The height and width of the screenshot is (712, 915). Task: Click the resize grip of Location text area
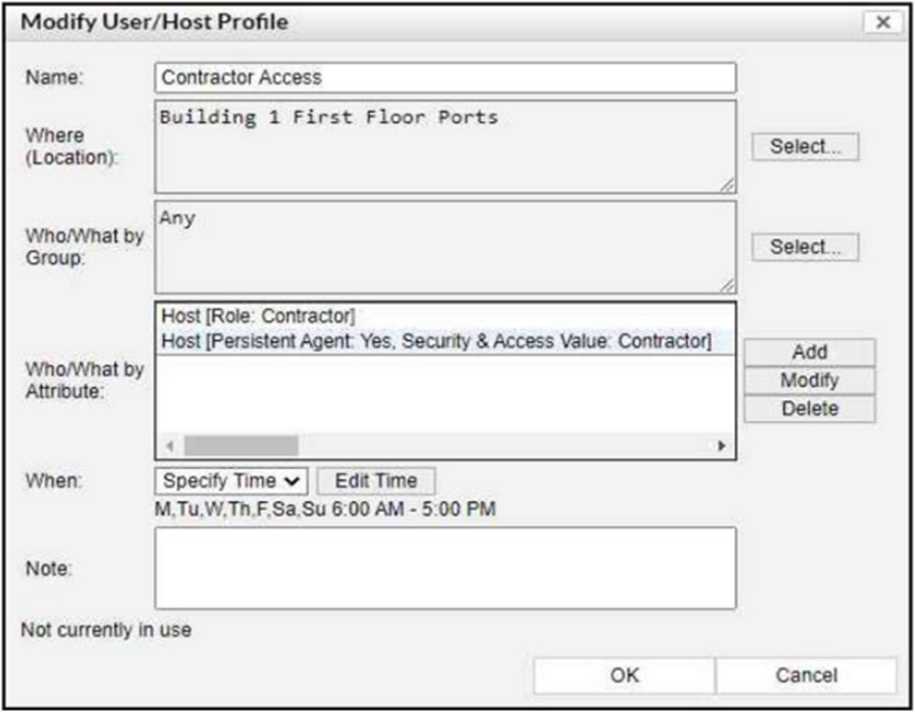pyautogui.click(x=728, y=185)
